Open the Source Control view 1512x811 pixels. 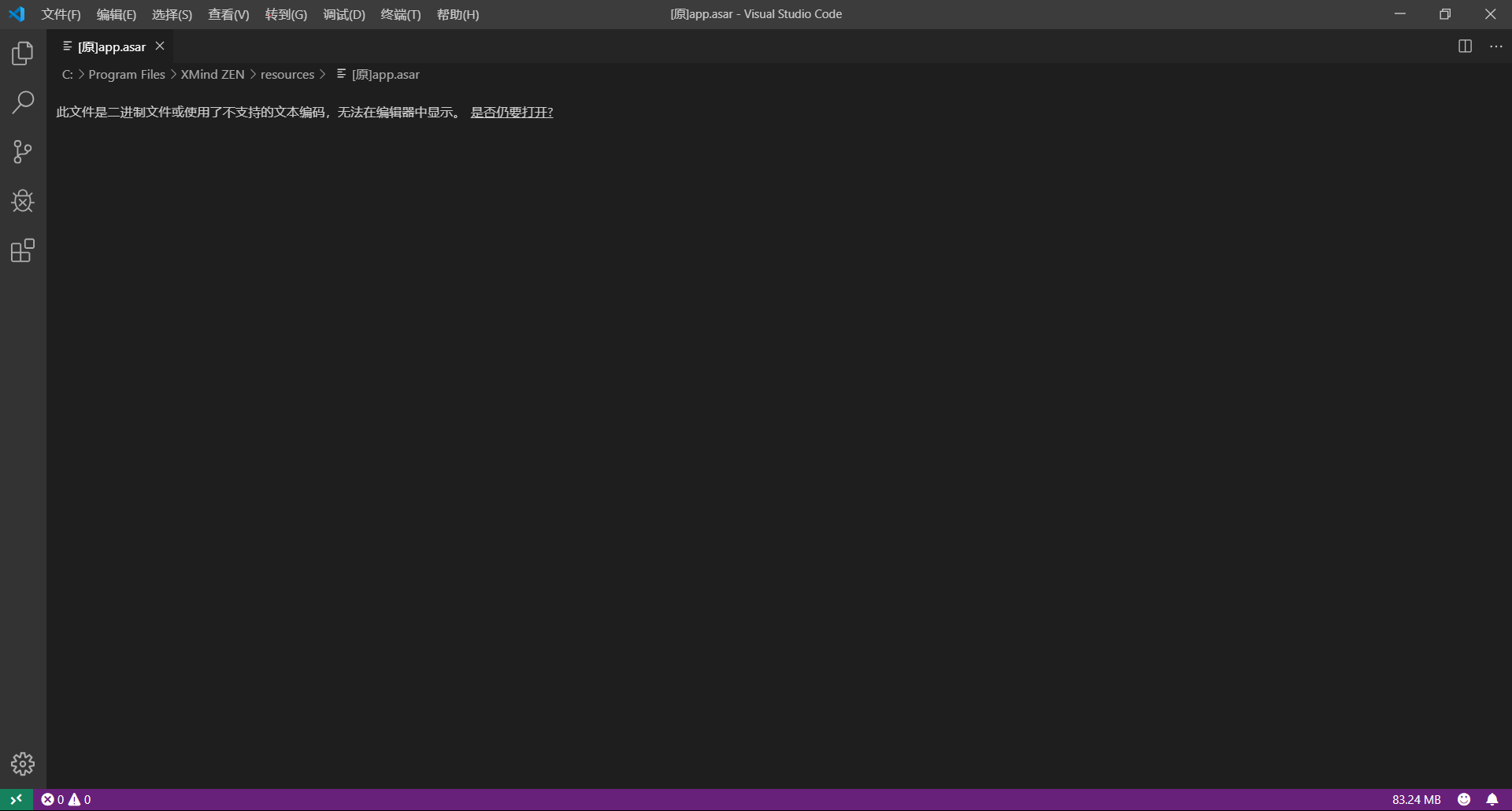(23, 151)
